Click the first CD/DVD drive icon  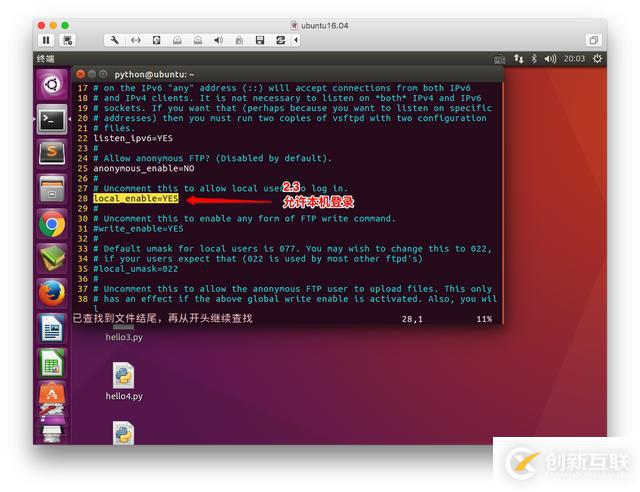[x=177, y=40]
